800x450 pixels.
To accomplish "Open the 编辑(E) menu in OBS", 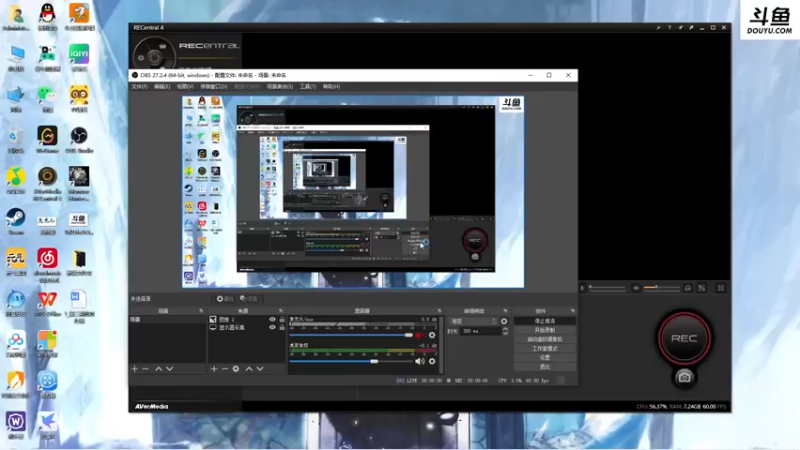I will [162, 87].
